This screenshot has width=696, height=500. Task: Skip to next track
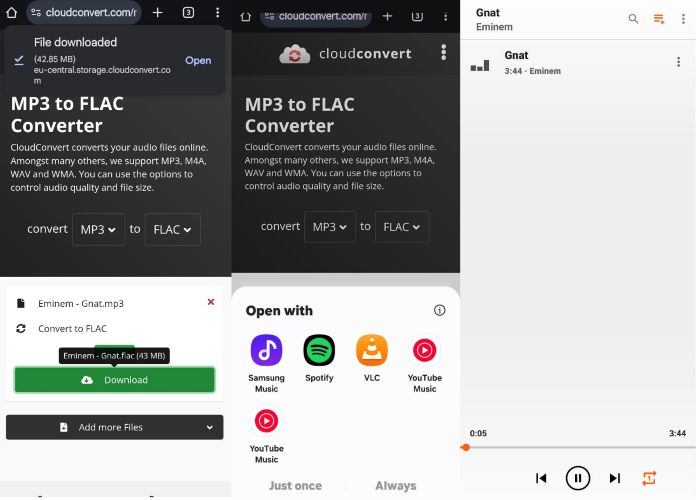point(615,478)
